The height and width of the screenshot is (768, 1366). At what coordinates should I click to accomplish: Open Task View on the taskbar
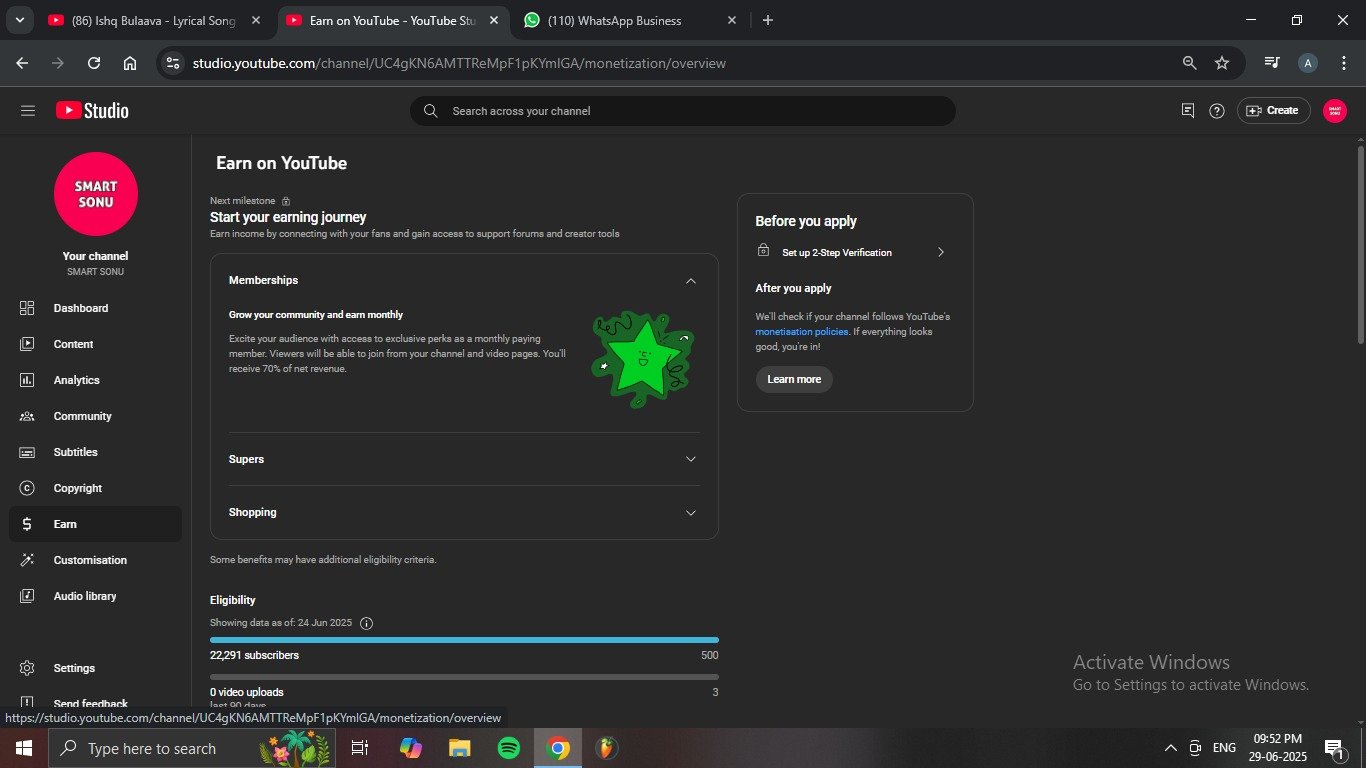(360, 748)
